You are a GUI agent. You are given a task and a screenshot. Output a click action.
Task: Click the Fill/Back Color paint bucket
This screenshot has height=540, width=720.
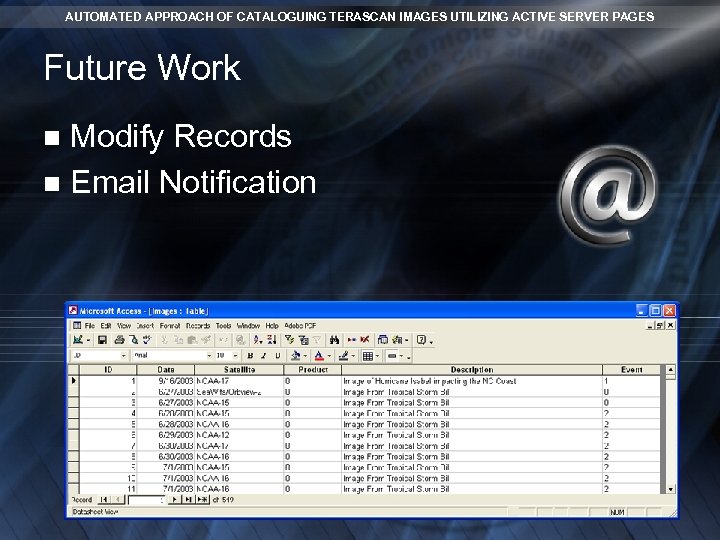click(x=296, y=356)
